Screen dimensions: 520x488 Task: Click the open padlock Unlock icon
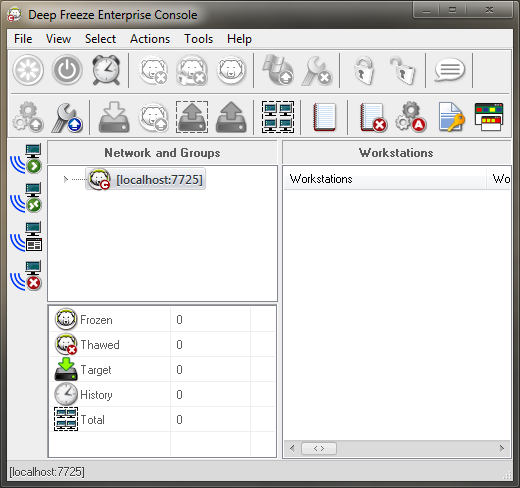403,70
